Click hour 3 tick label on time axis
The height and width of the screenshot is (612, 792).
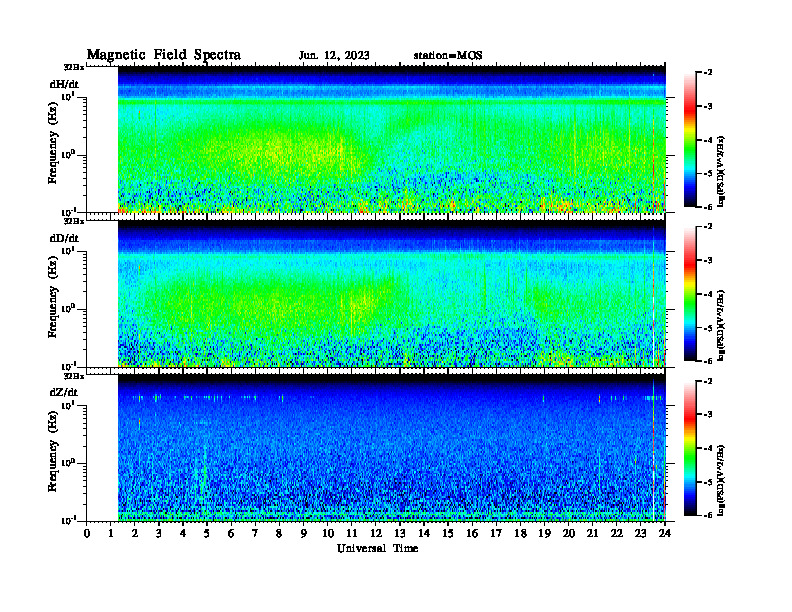(159, 534)
